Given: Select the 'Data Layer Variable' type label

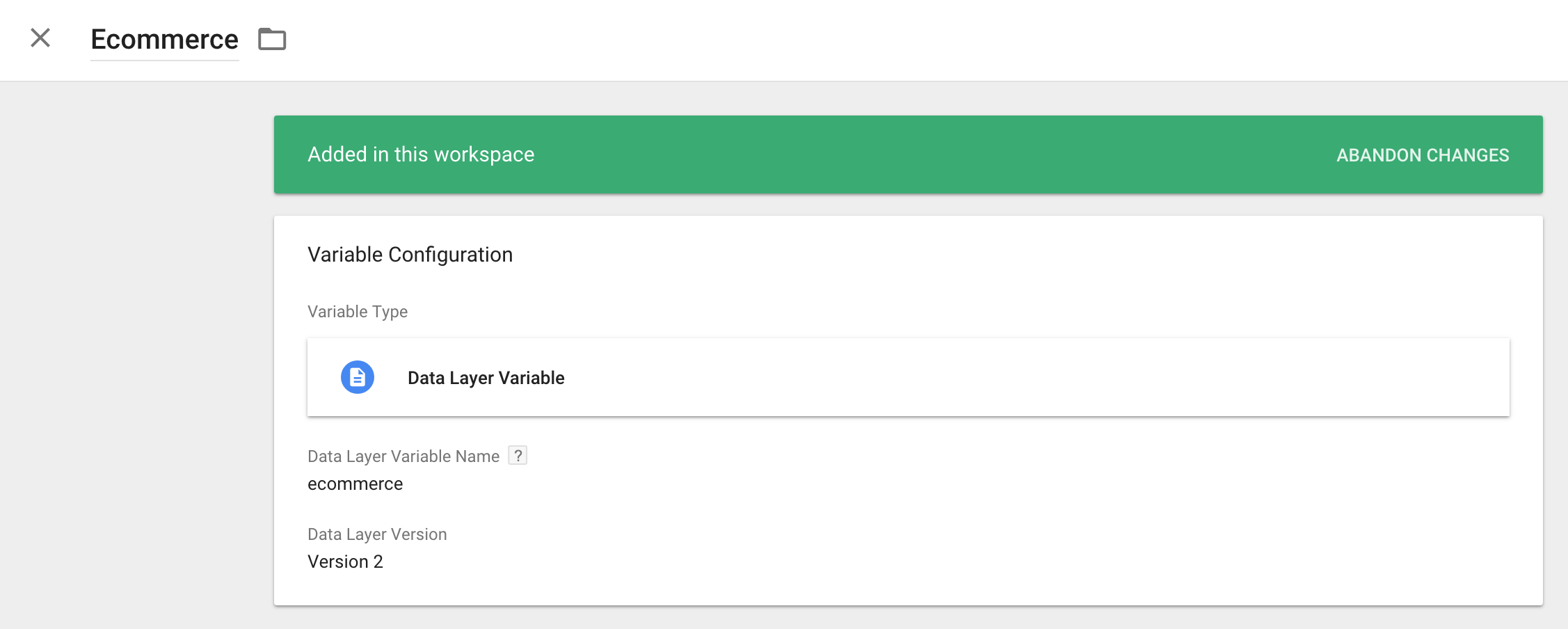Looking at the screenshot, I should 486,378.
